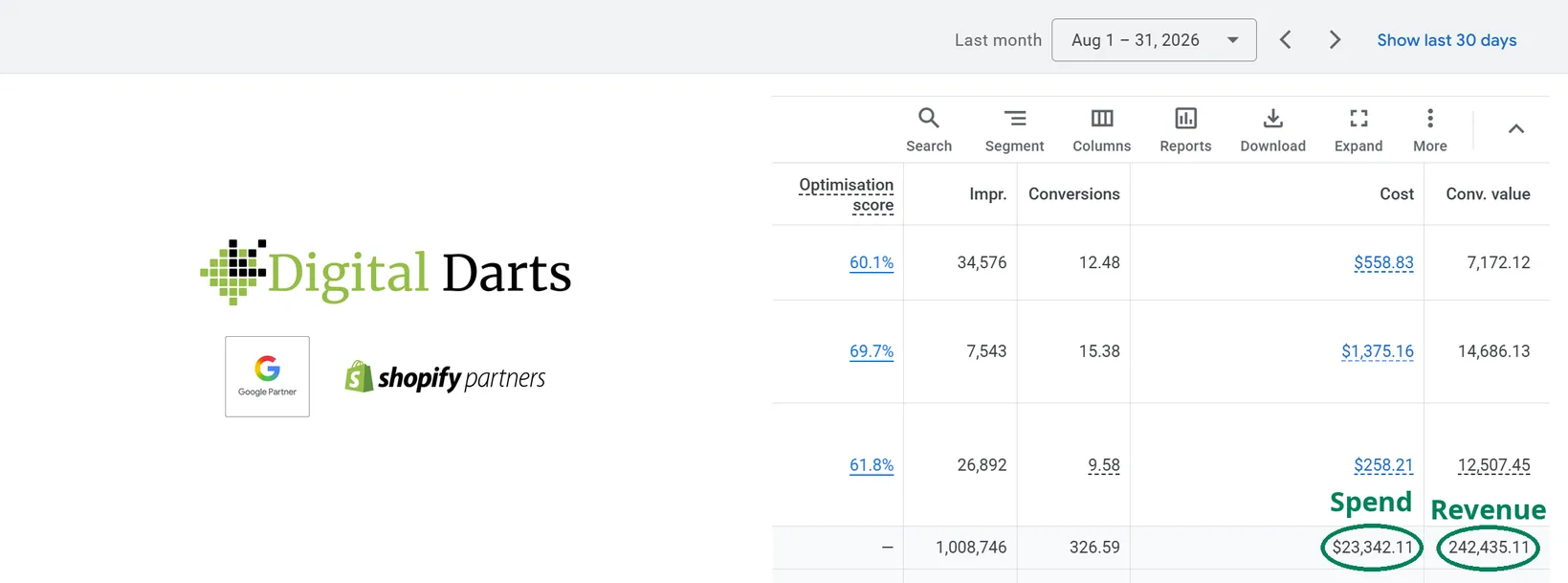Click the $258.21 cost link
The width and height of the screenshot is (1568, 583).
point(1383,465)
